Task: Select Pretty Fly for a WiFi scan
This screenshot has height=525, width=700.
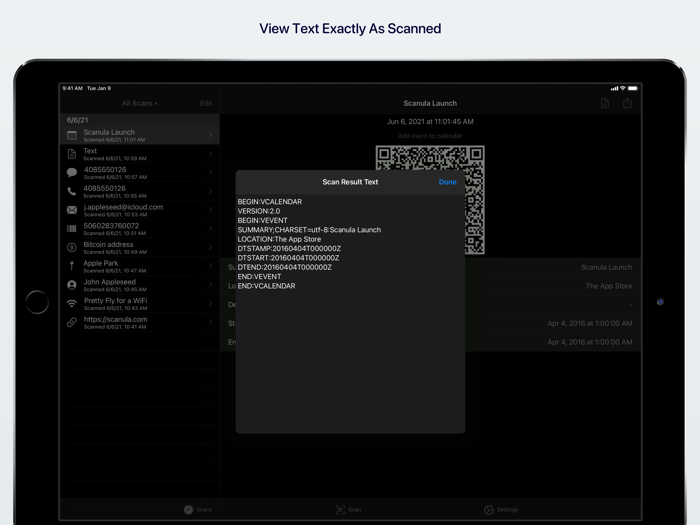Action: click(x=139, y=304)
